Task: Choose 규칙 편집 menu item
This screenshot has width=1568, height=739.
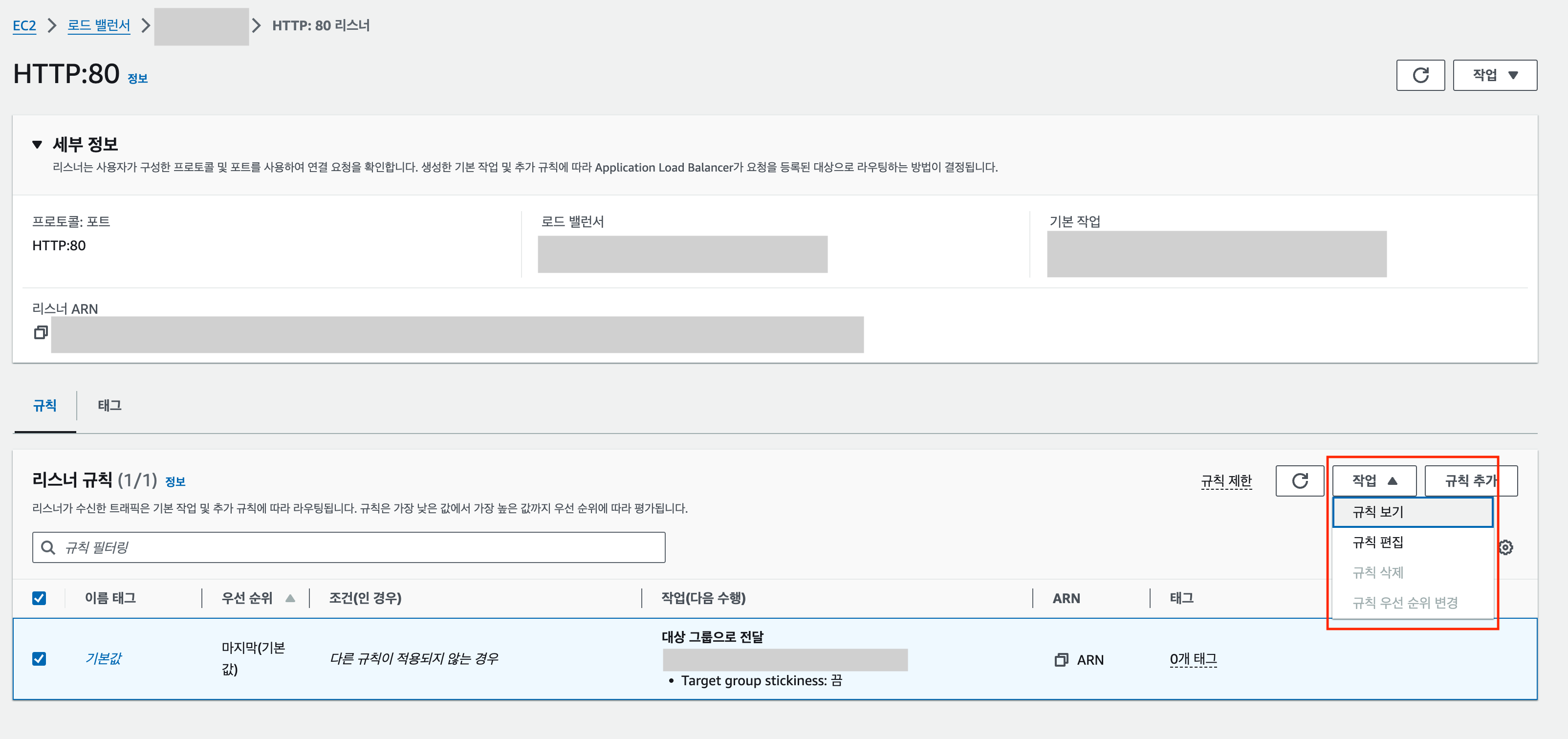Action: [x=1378, y=542]
